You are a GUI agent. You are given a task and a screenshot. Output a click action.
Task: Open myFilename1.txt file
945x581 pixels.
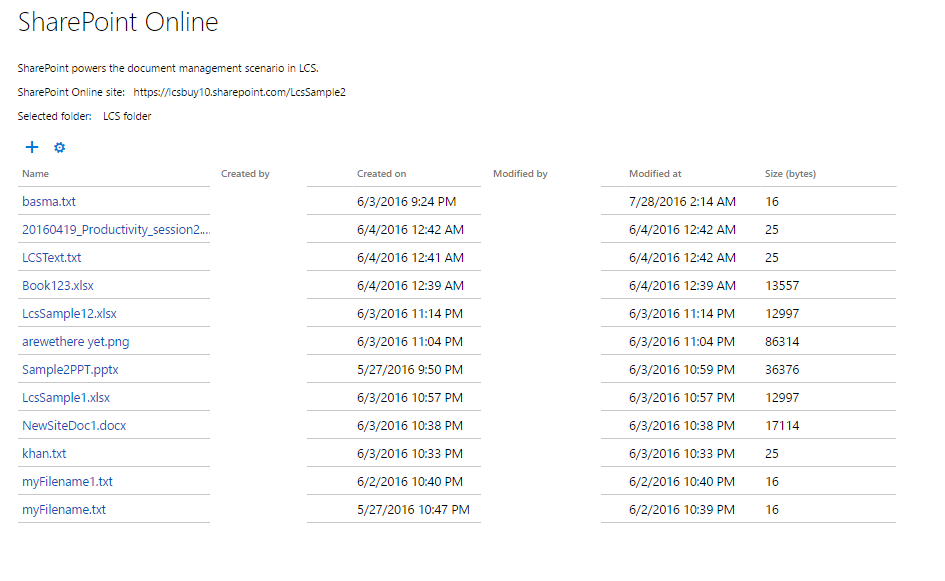pos(67,482)
